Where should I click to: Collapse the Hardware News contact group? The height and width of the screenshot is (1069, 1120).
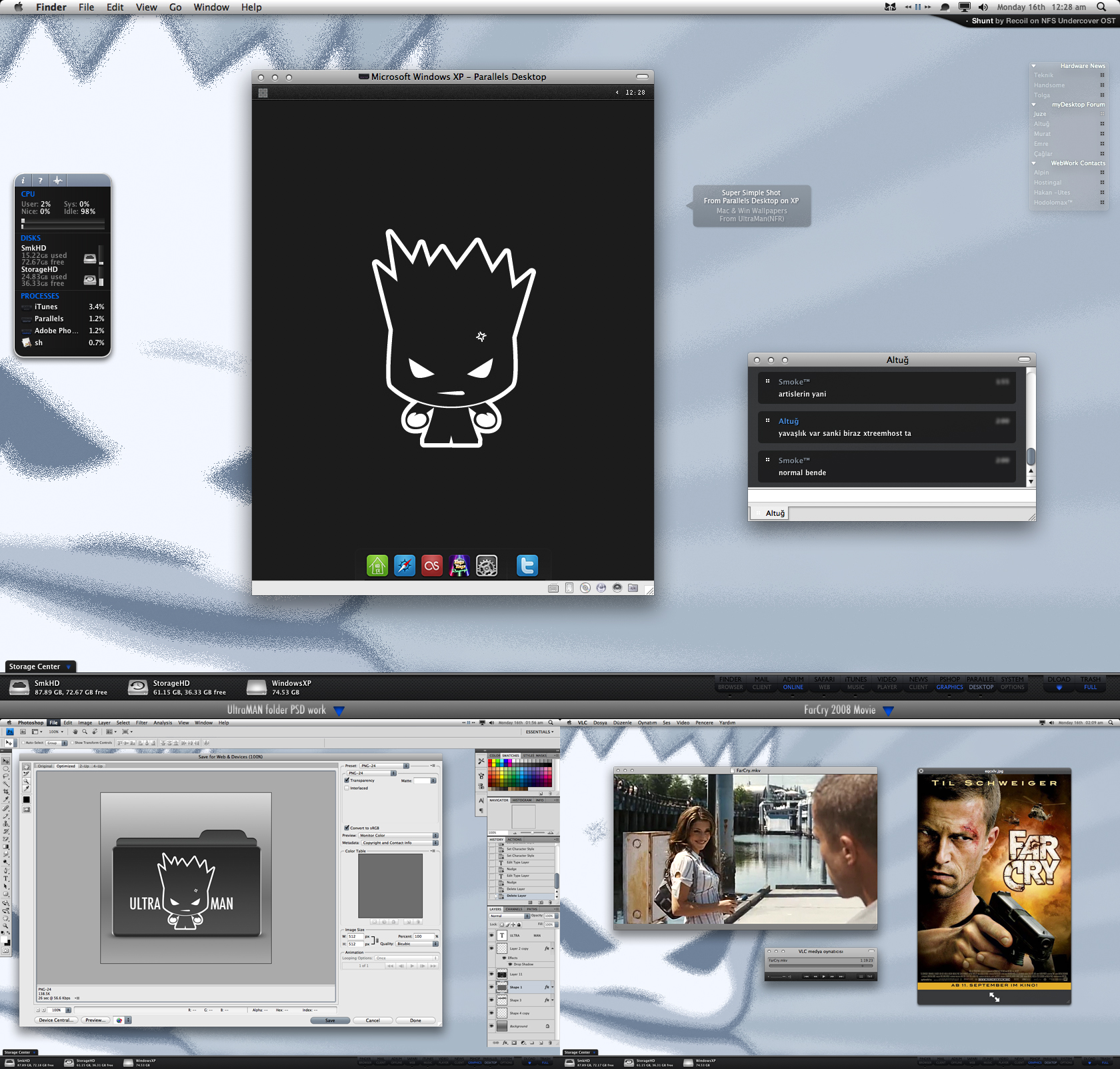1034,66
